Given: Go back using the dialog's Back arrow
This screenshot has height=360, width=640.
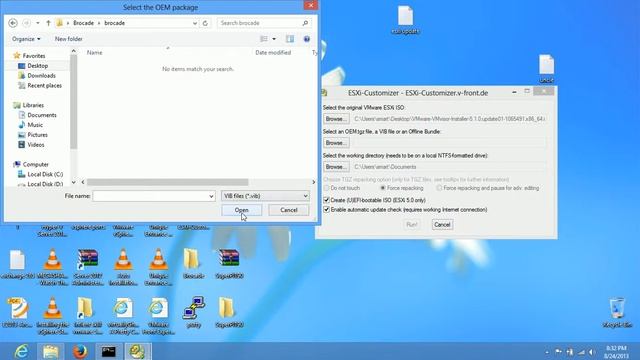Looking at the screenshot, I should (13, 23).
